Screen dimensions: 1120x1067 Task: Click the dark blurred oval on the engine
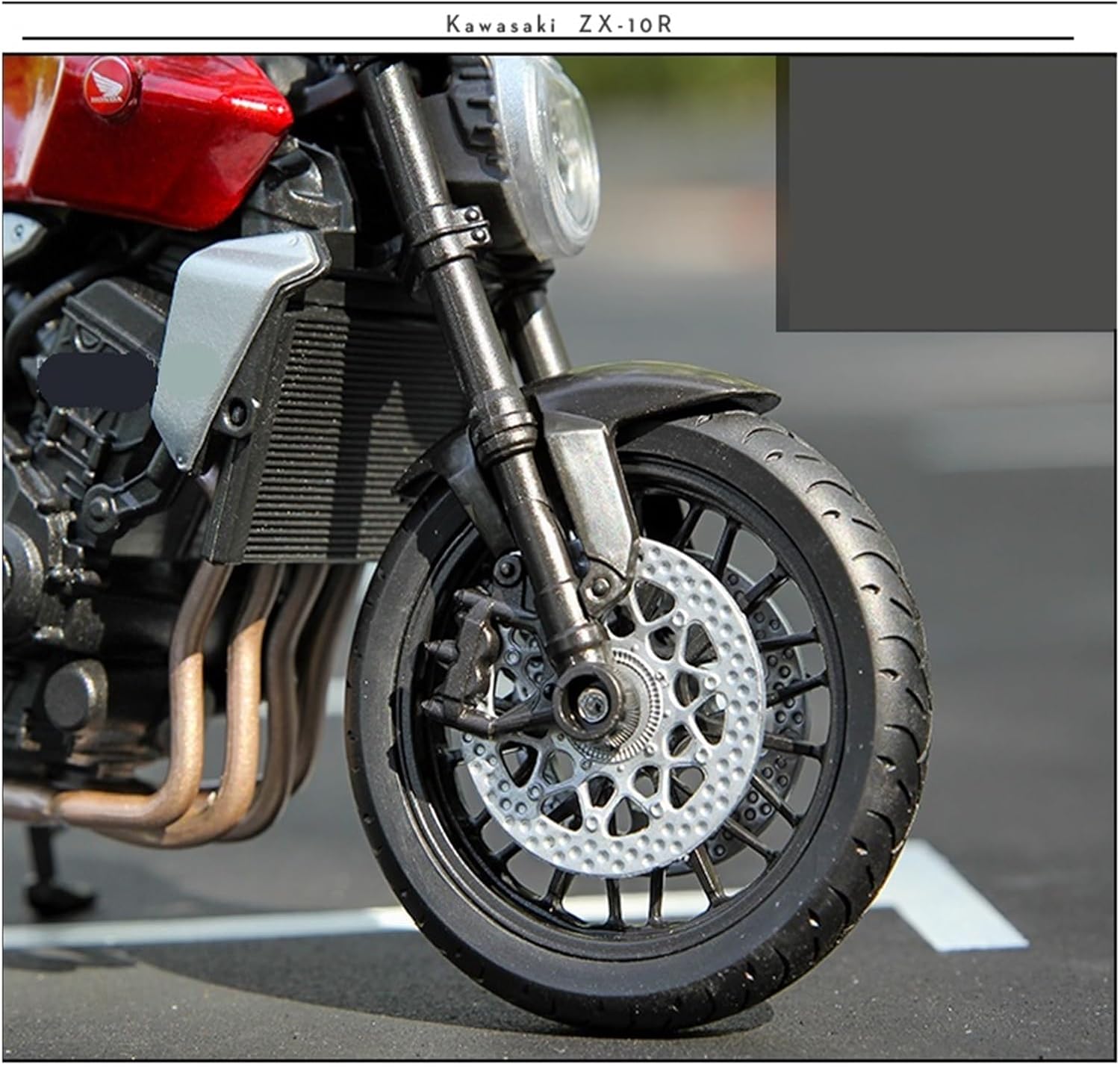coord(96,382)
